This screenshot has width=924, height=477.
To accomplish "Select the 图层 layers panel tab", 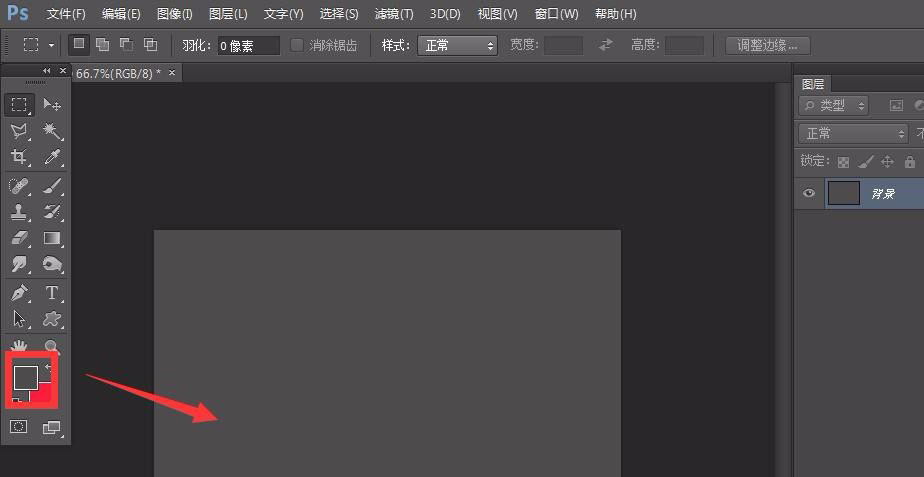I will click(x=813, y=84).
